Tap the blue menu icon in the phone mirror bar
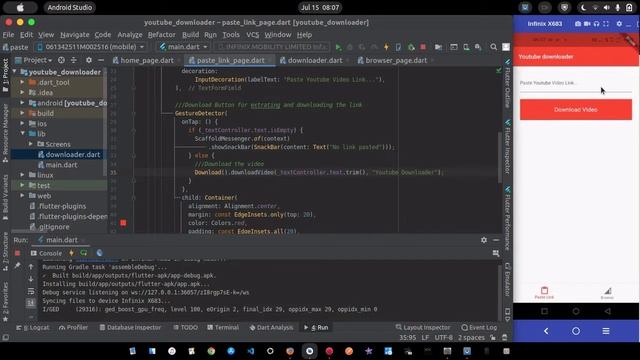The height and width of the screenshot is (360, 640). 606,331
